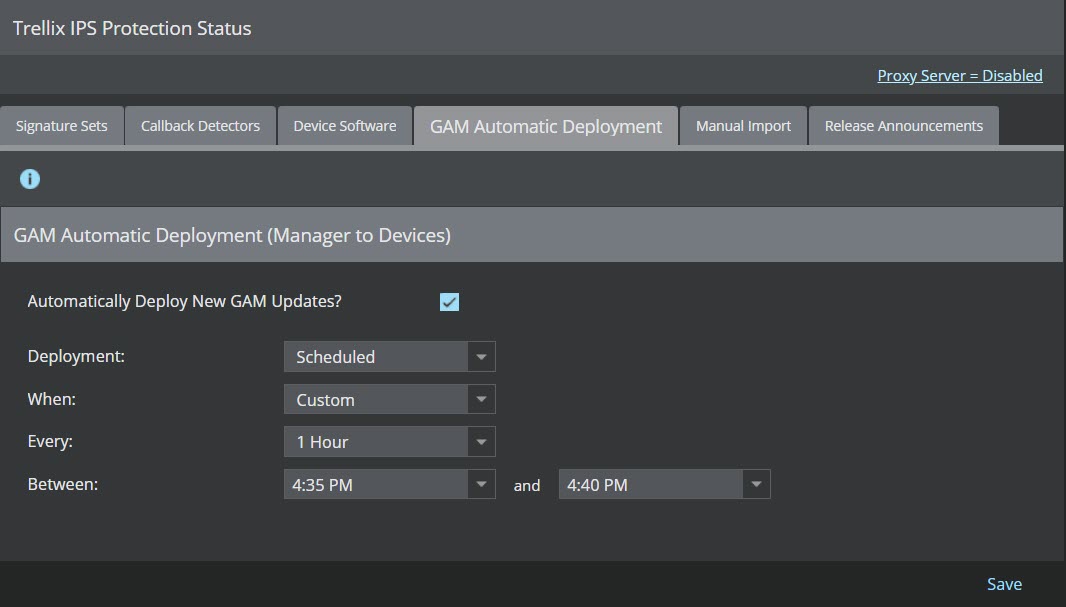Open the Deployment dropdown showing Scheduled
The width and height of the screenshot is (1066, 607).
click(x=390, y=357)
